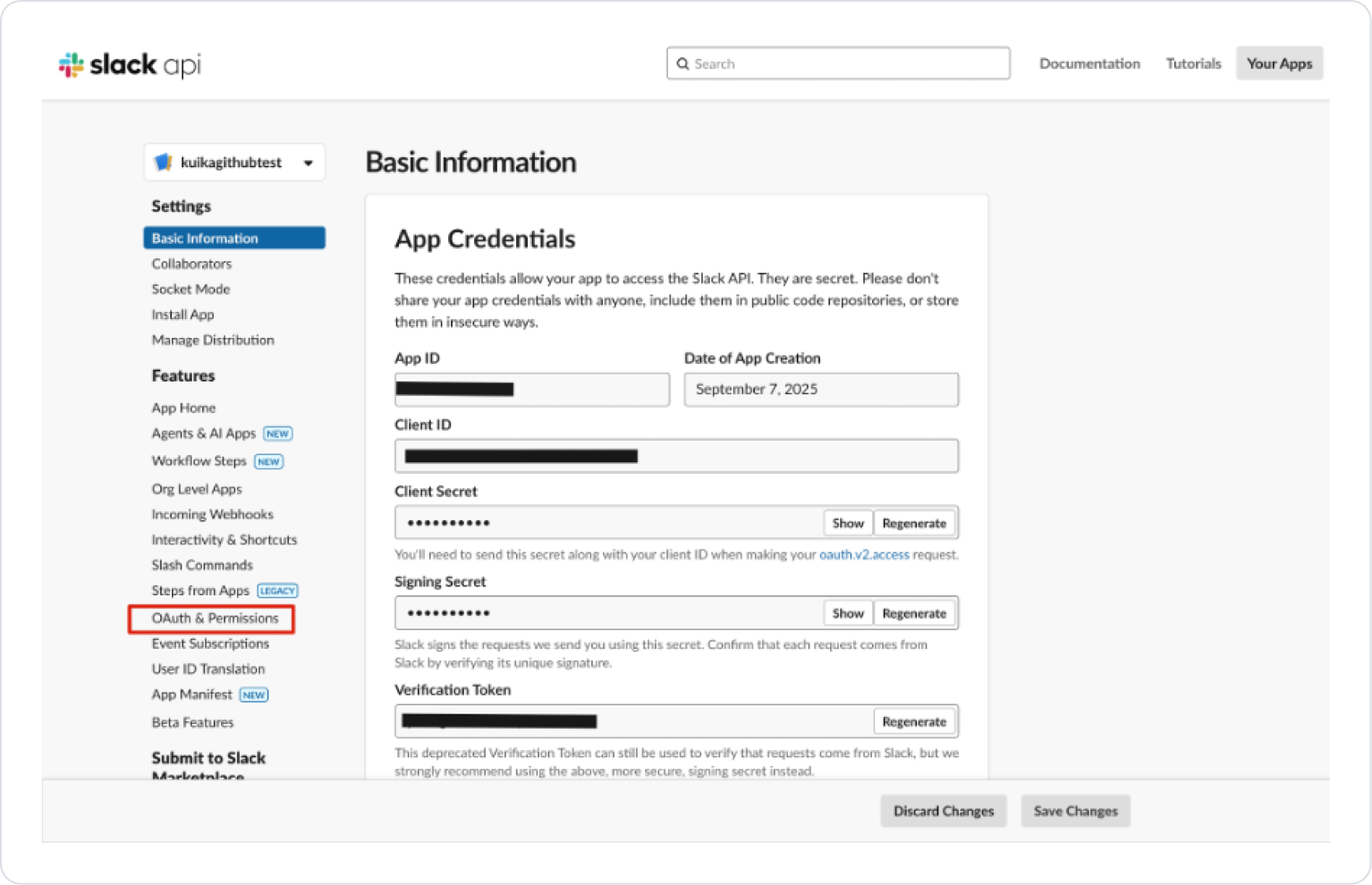The width and height of the screenshot is (1372, 885).
Task: Open Install App page
Action: click(182, 315)
